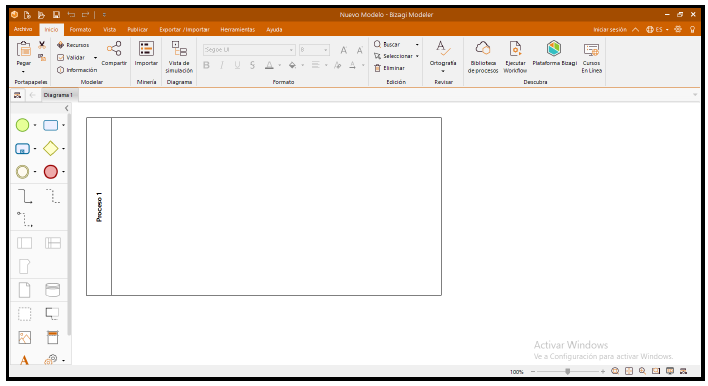Toggle Bold formatting
Viewport: 708px width, 386px height.
coord(206,65)
